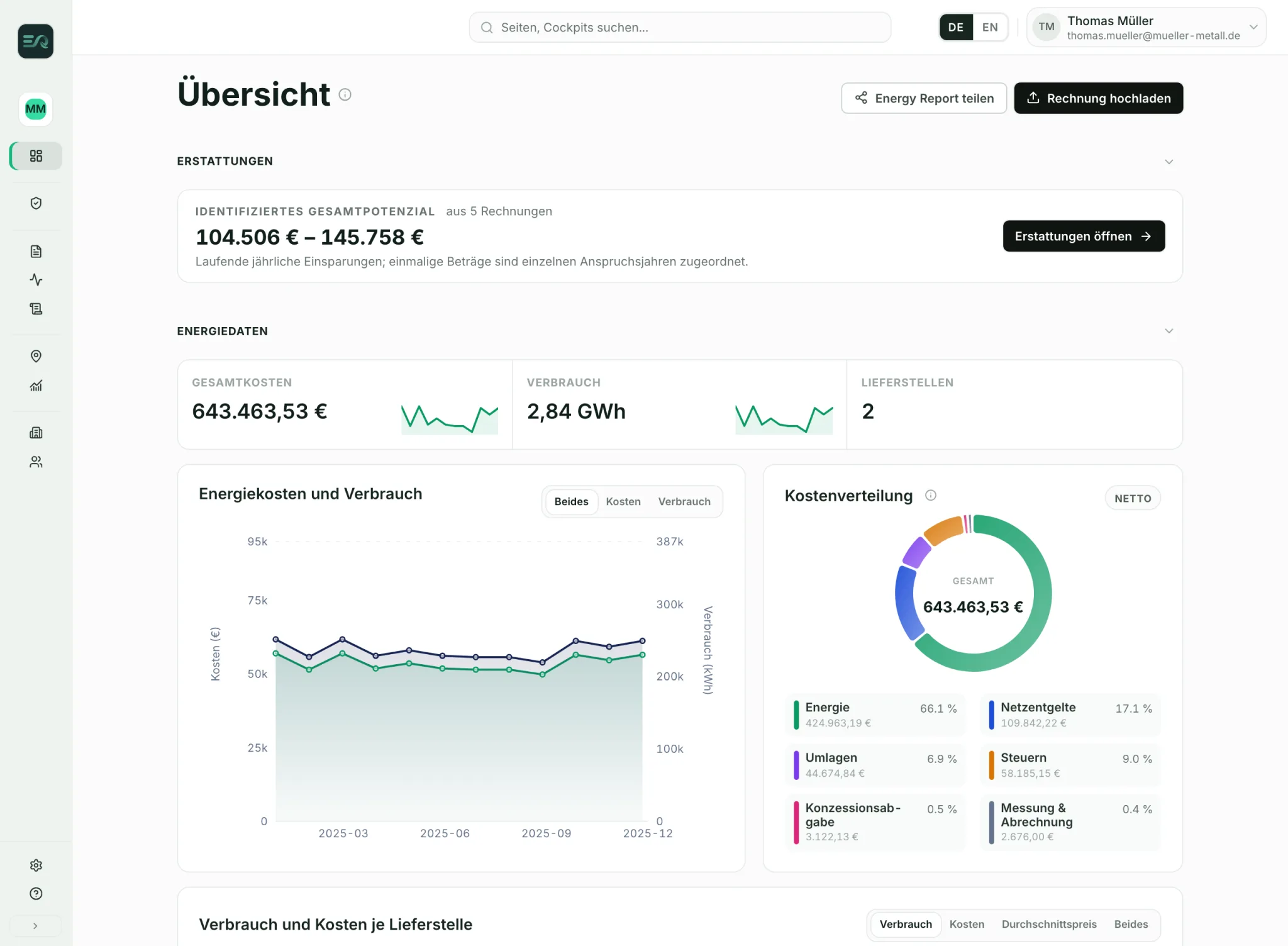This screenshot has height=946, width=1288.
Task: Select Beides in Energiekosten chart
Action: pyautogui.click(x=571, y=502)
